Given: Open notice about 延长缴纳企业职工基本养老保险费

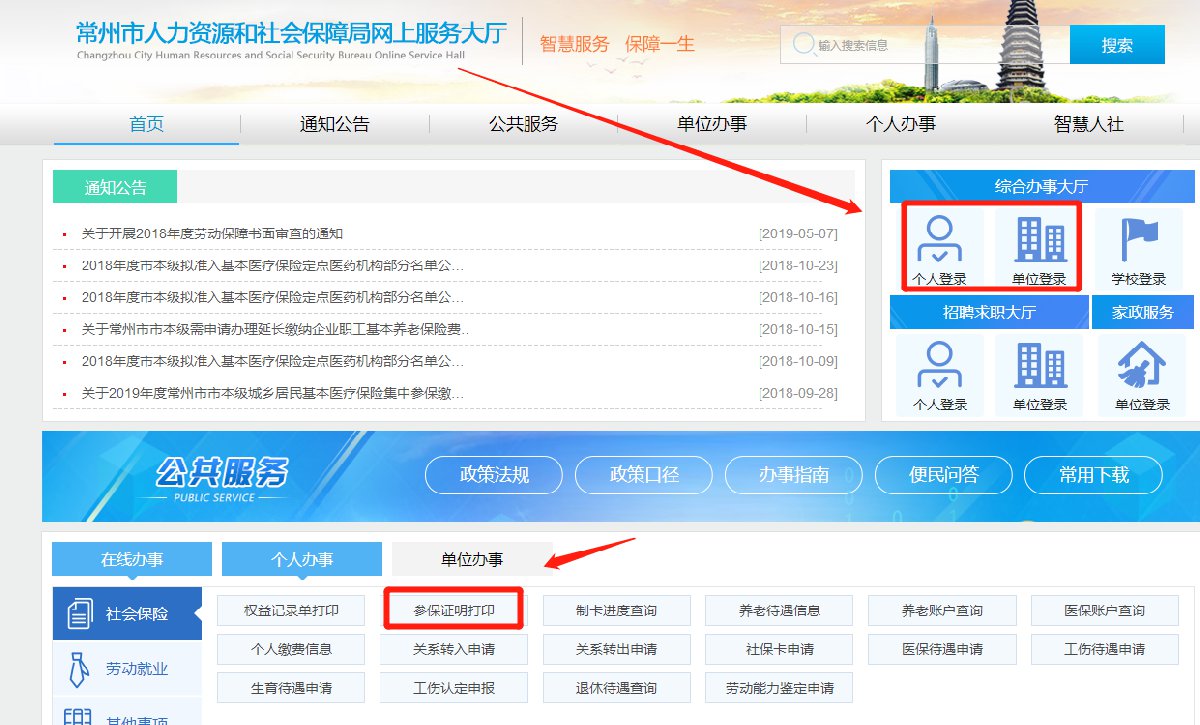Looking at the screenshot, I should tap(276, 329).
